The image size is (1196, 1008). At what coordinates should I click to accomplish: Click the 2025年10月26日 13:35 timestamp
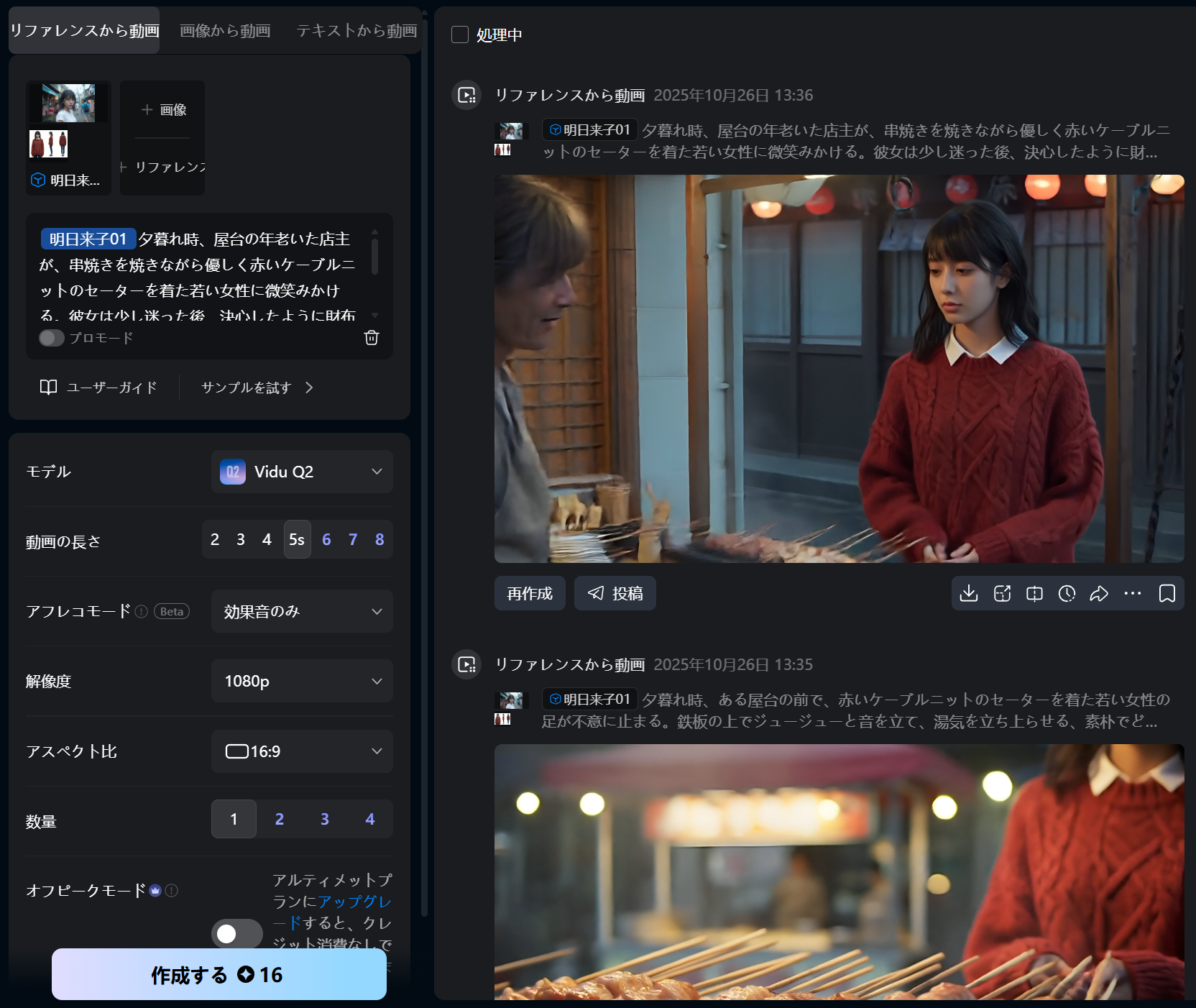733,664
